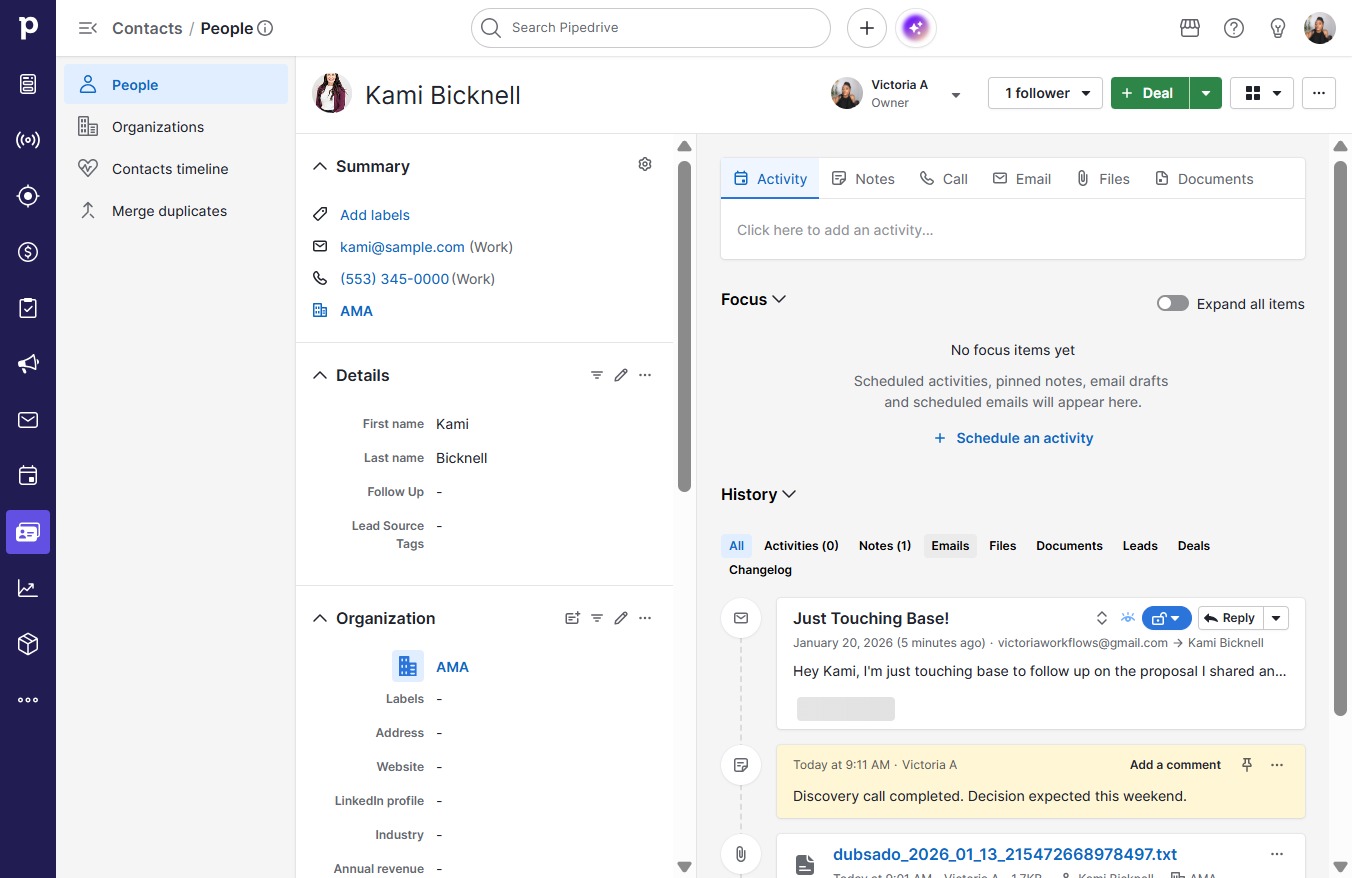1352x878 pixels.
Task: Collapse the Organization section
Action: [320, 618]
